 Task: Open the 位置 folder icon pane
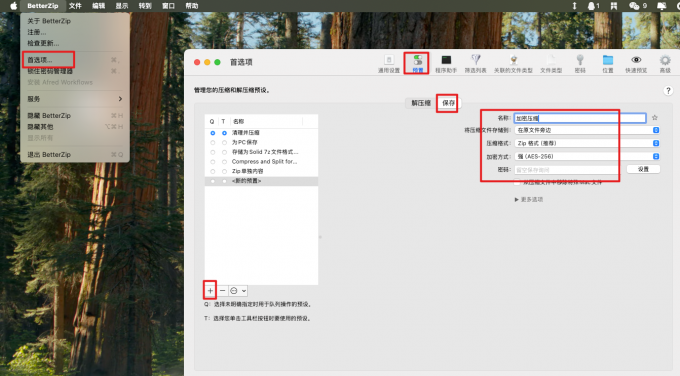click(608, 64)
